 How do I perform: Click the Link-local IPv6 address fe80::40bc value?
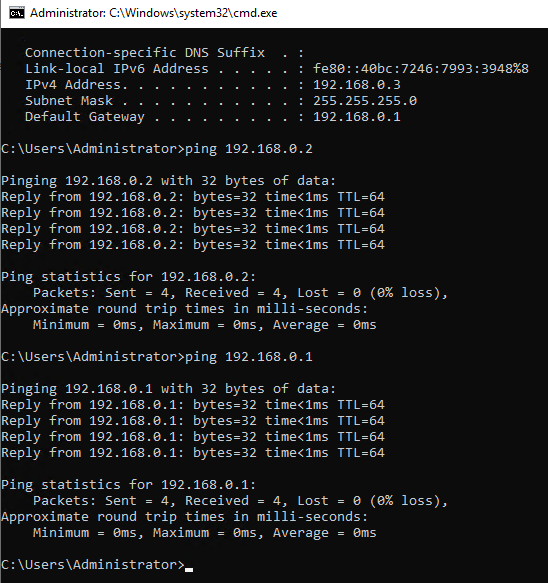pos(420,69)
